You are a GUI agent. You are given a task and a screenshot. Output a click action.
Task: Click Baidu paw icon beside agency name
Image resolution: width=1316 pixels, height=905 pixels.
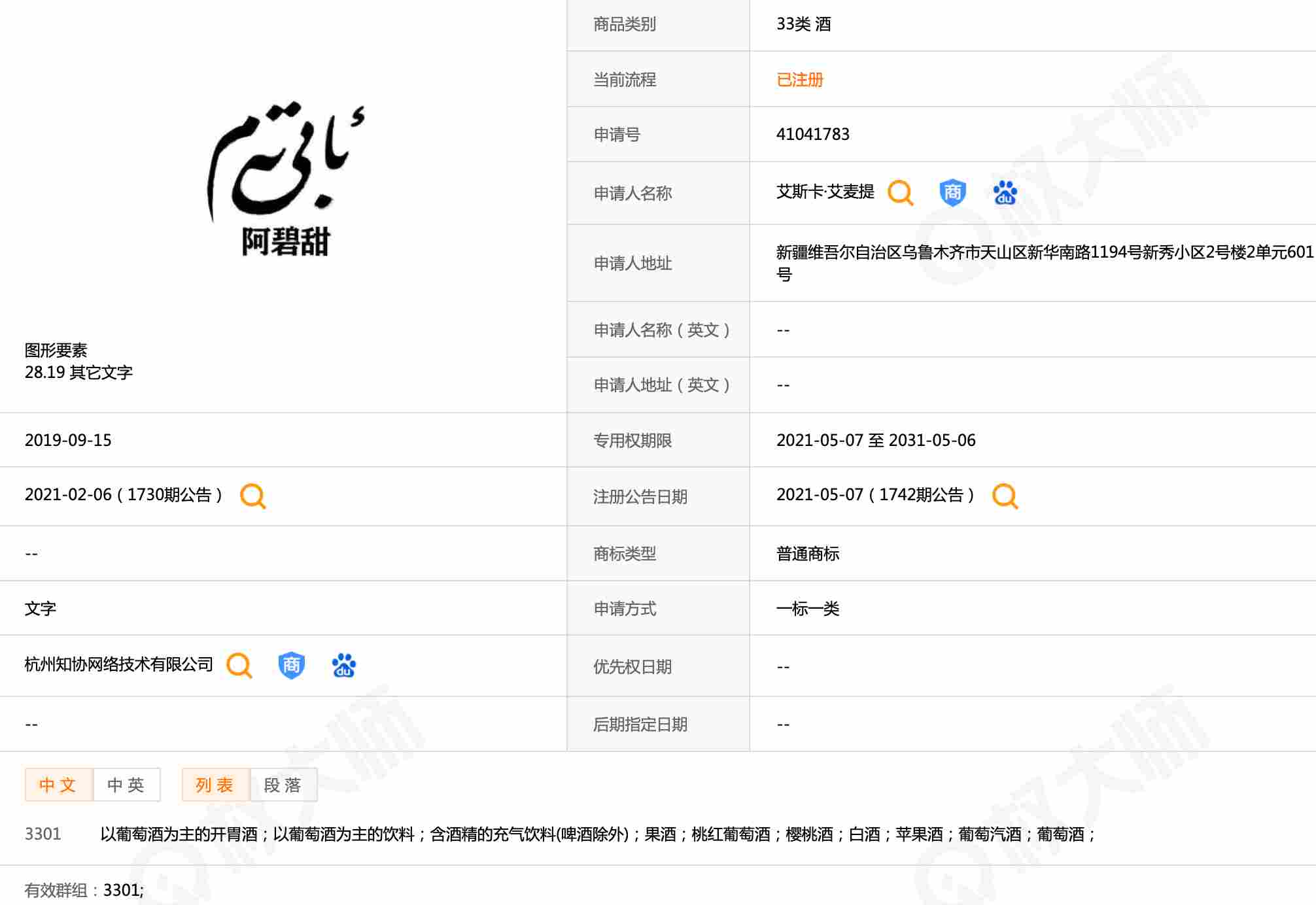[x=343, y=666]
